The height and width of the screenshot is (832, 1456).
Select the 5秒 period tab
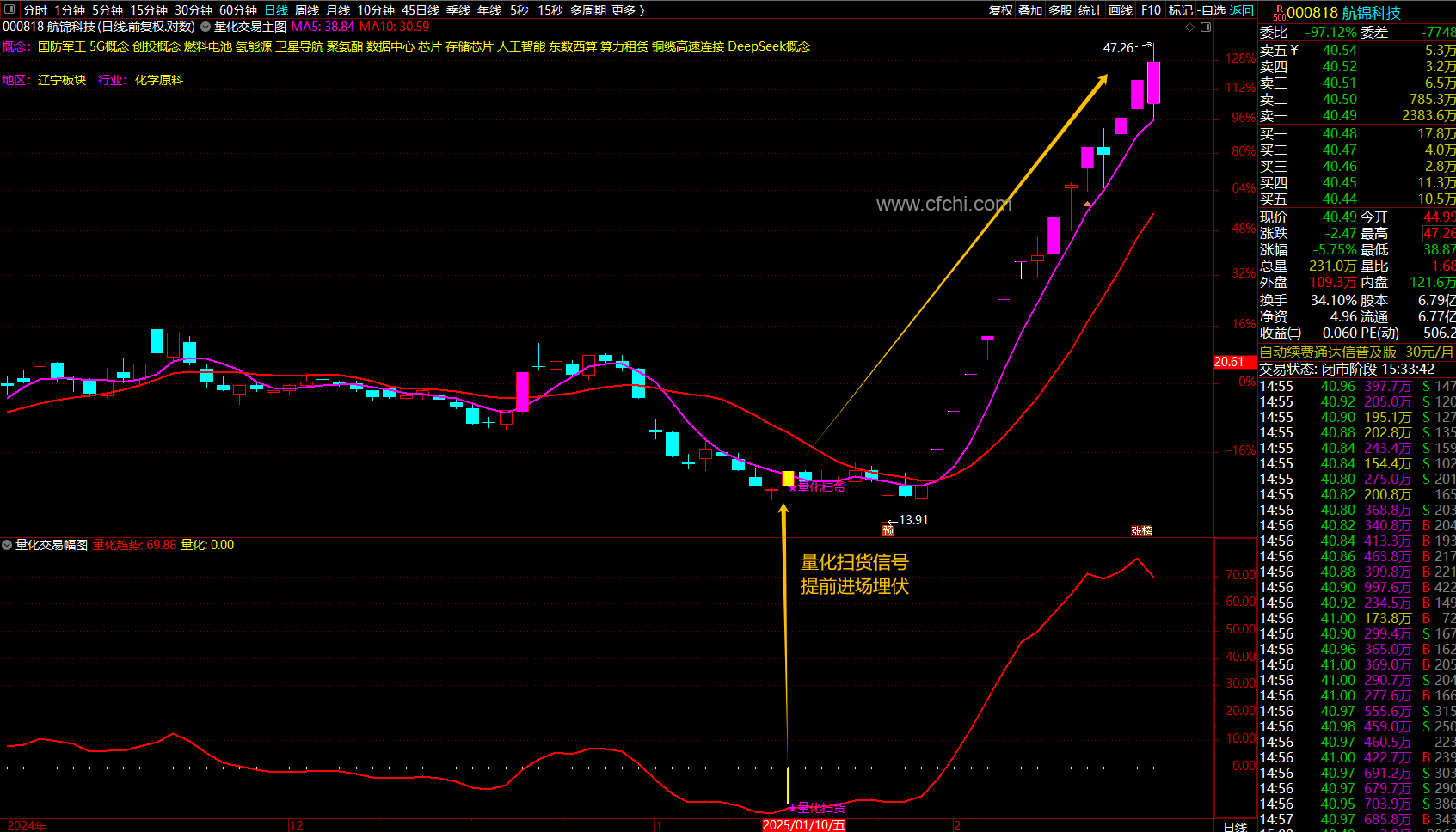[x=519, y=10]
